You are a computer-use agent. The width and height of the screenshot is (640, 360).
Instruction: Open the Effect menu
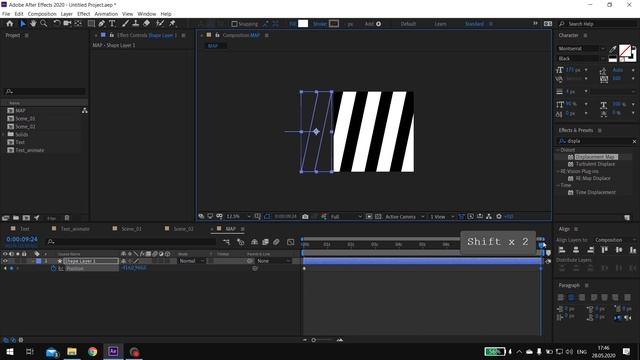tap(83, 14)
